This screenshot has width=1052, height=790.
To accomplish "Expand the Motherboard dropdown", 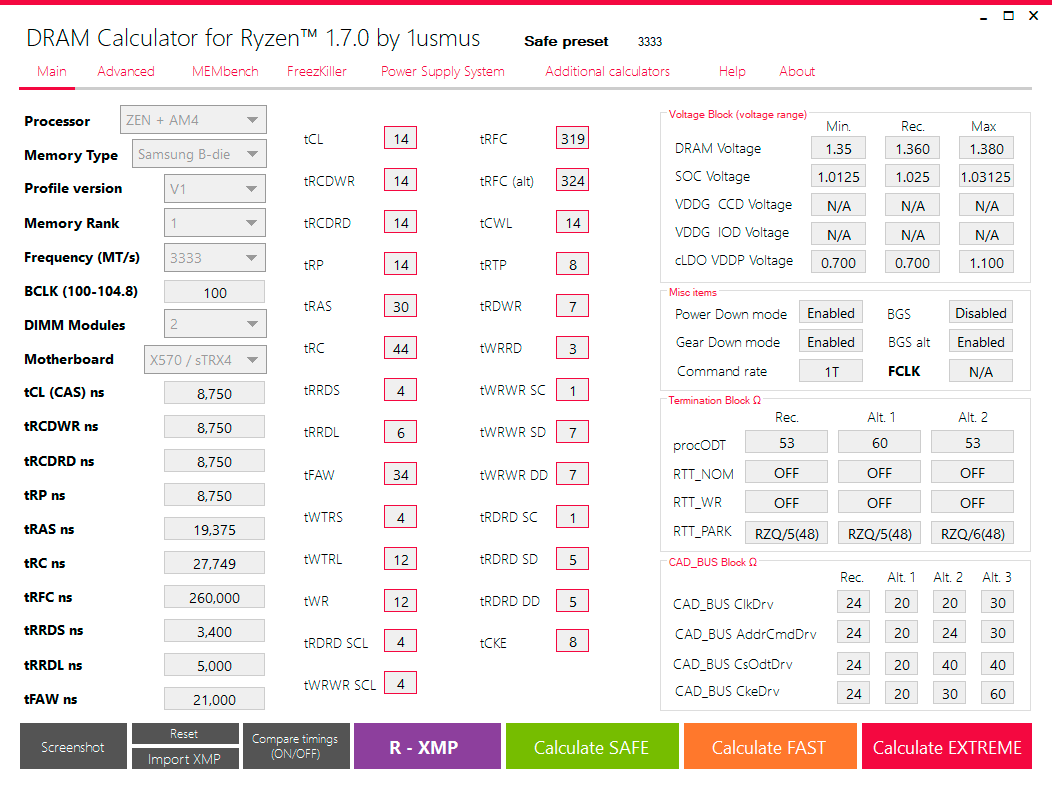I will (x=205, y=359).
